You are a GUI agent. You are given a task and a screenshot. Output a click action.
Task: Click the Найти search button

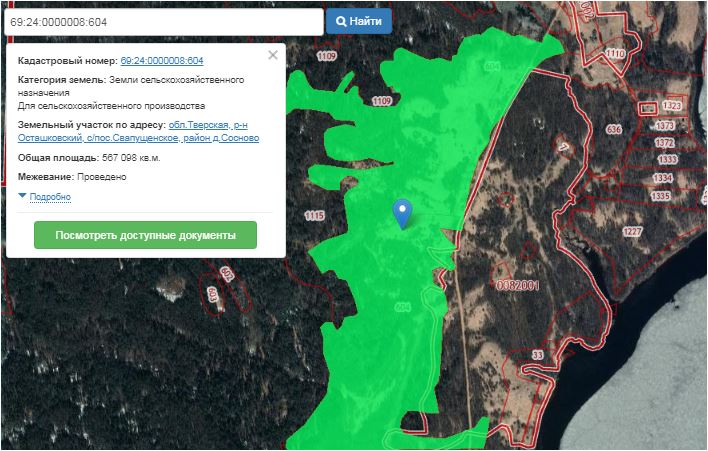(359, 21)
